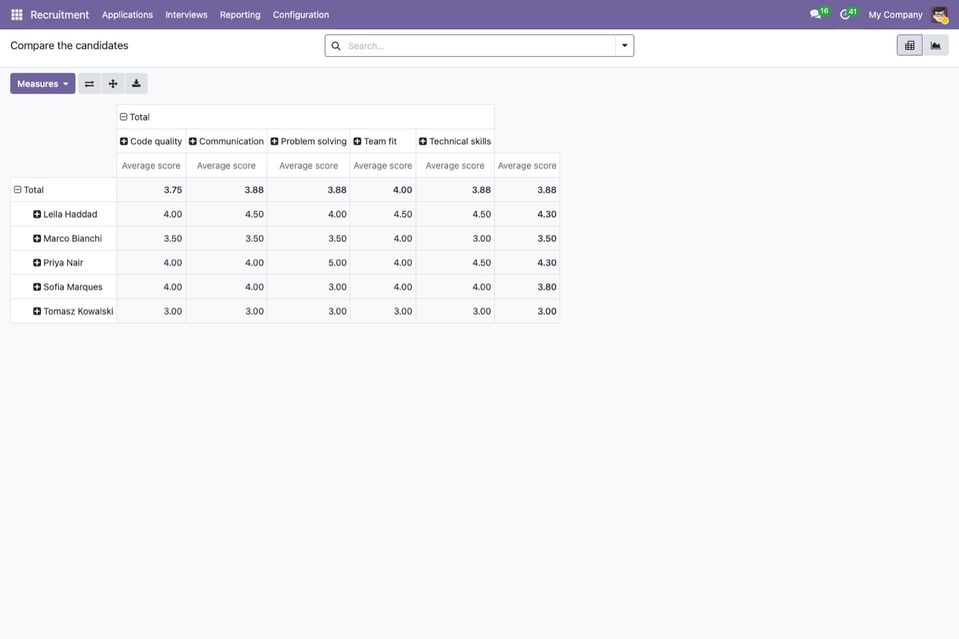The height and width of the screenshot is (639, 959).
Task: Click Tomasz Kowalski's Team fit score 3.00
Action: click(x=383, y=311)
